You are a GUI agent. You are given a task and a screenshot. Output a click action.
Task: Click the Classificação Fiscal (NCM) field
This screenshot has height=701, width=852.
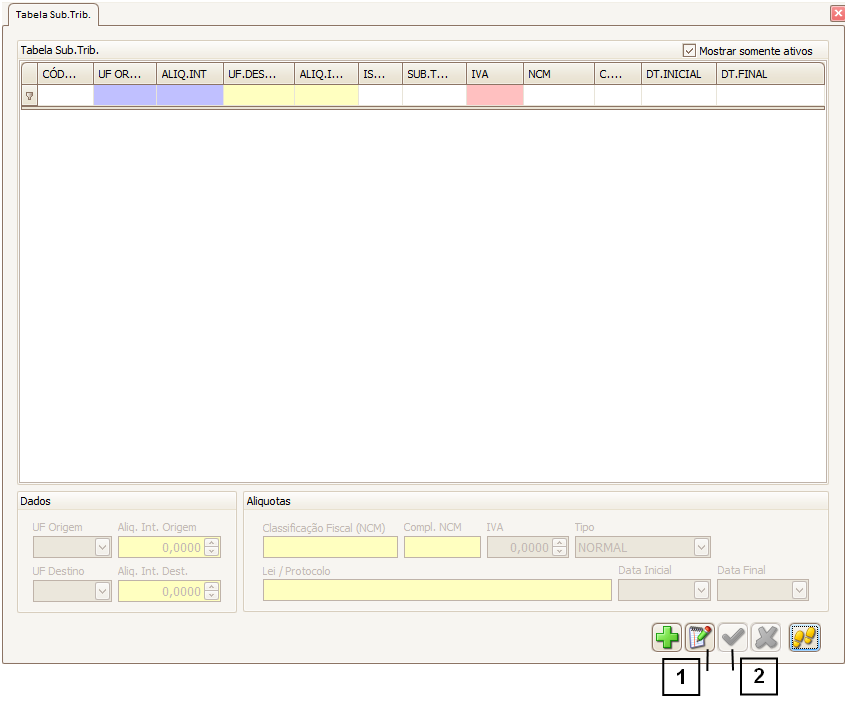coord(330,547)
